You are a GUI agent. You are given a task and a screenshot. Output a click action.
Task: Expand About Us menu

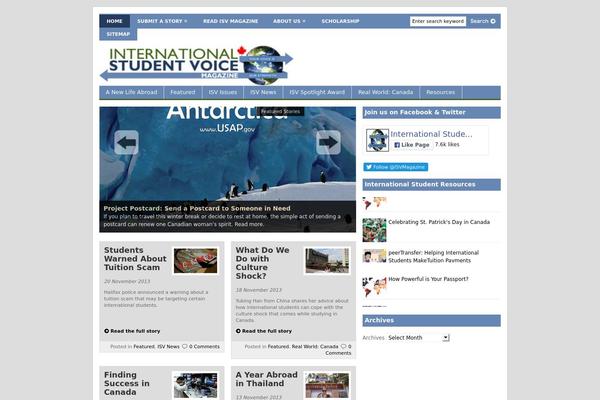coord(289,21)
